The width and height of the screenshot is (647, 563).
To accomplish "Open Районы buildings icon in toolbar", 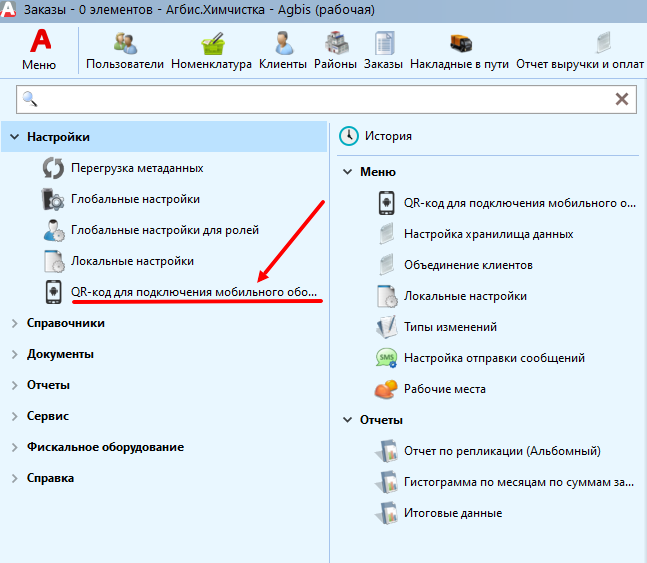I will pyautogui.click(x=336, y=43).
